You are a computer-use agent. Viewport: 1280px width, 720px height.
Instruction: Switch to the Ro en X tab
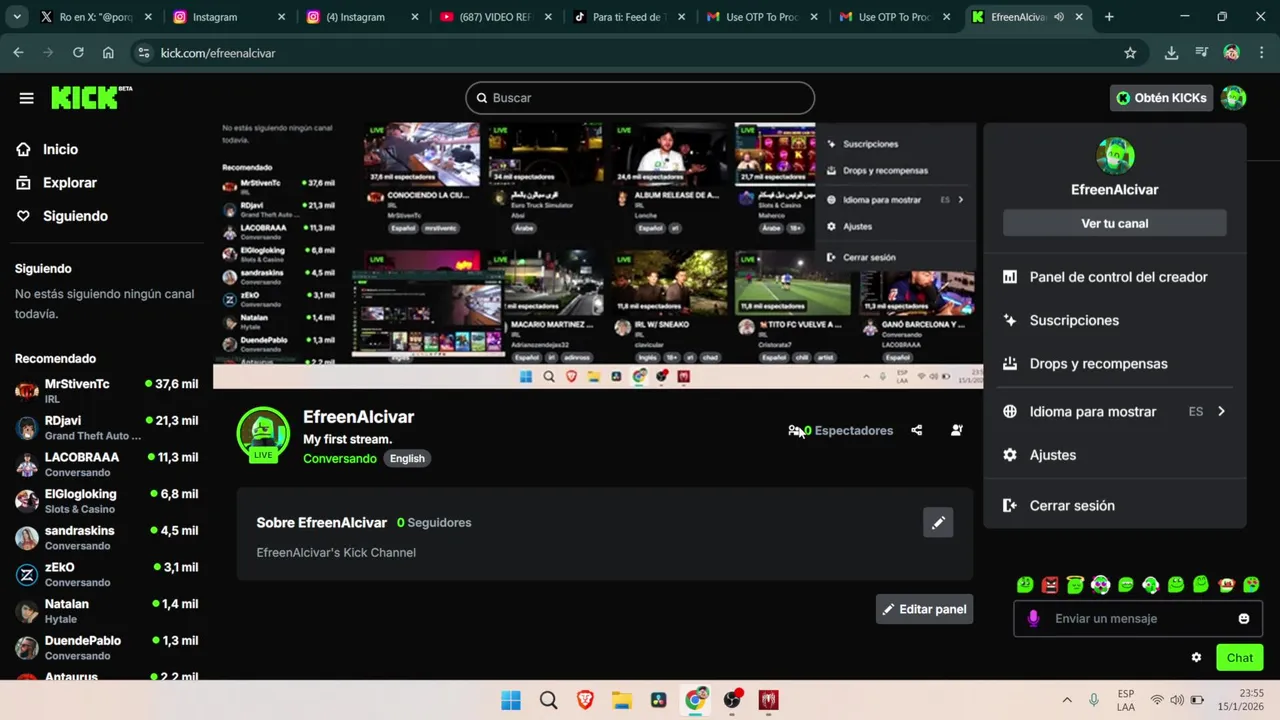(97, 17)
